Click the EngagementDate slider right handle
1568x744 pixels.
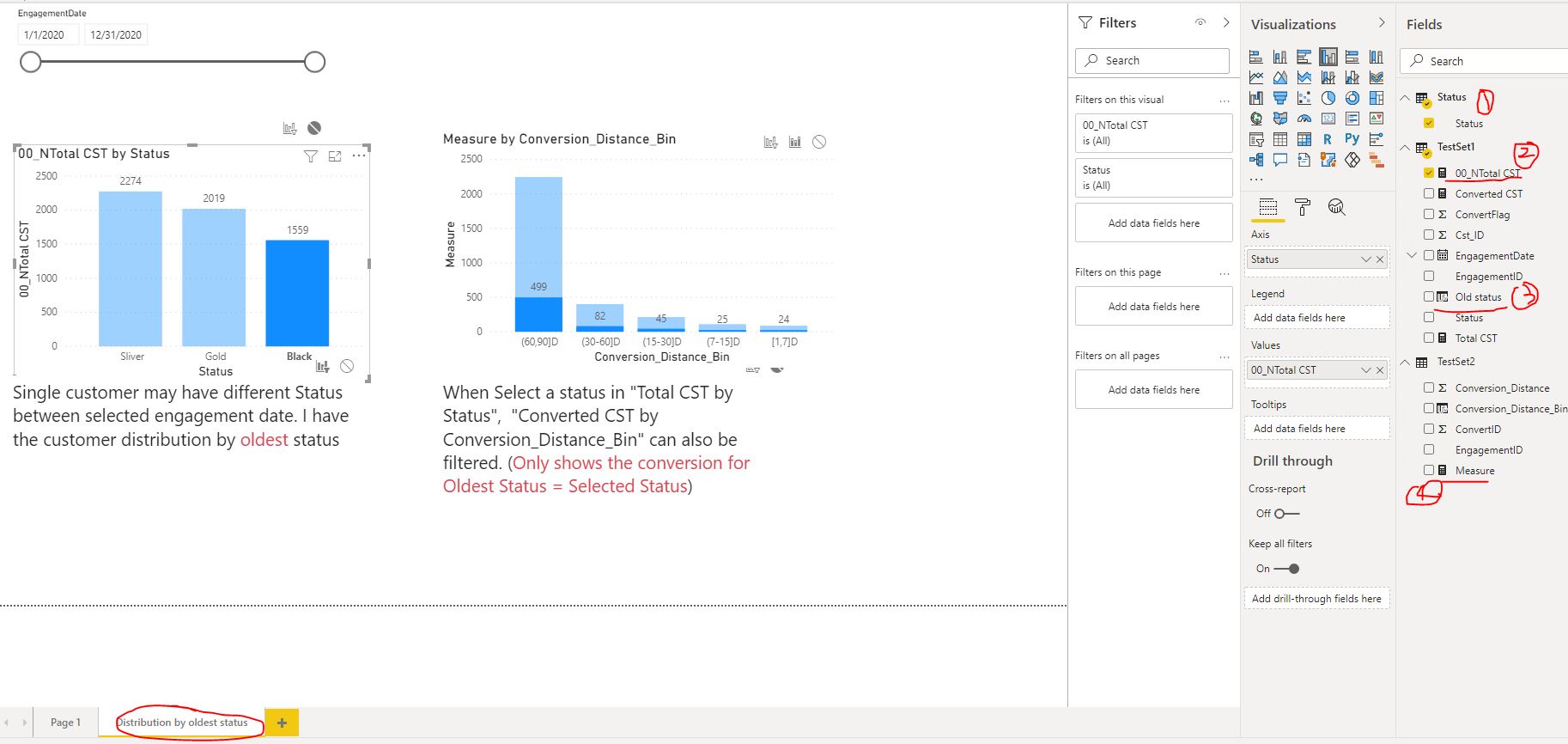pyautogui.click(x=315, y=62)
